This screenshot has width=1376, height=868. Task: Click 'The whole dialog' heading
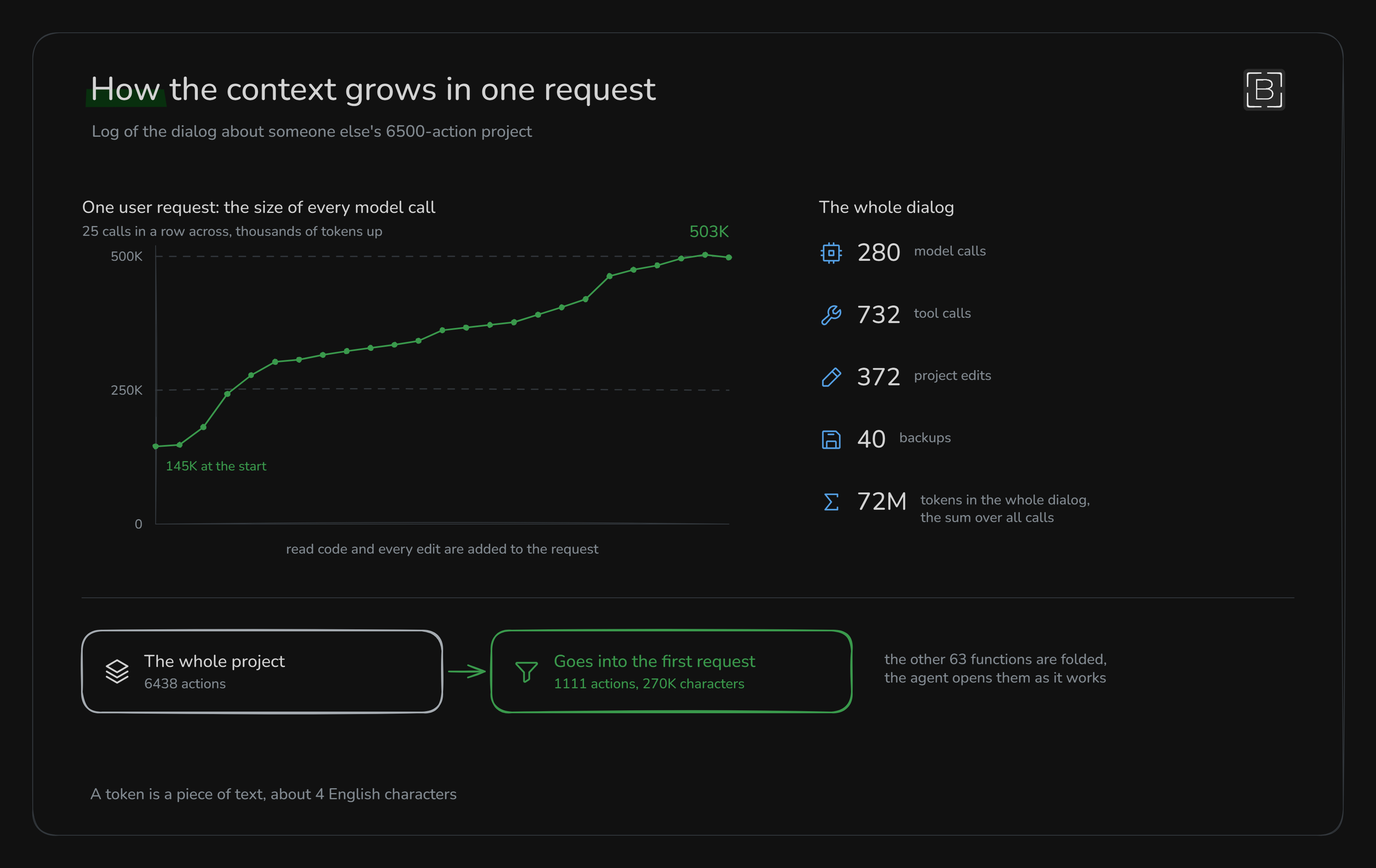(886, 208)
